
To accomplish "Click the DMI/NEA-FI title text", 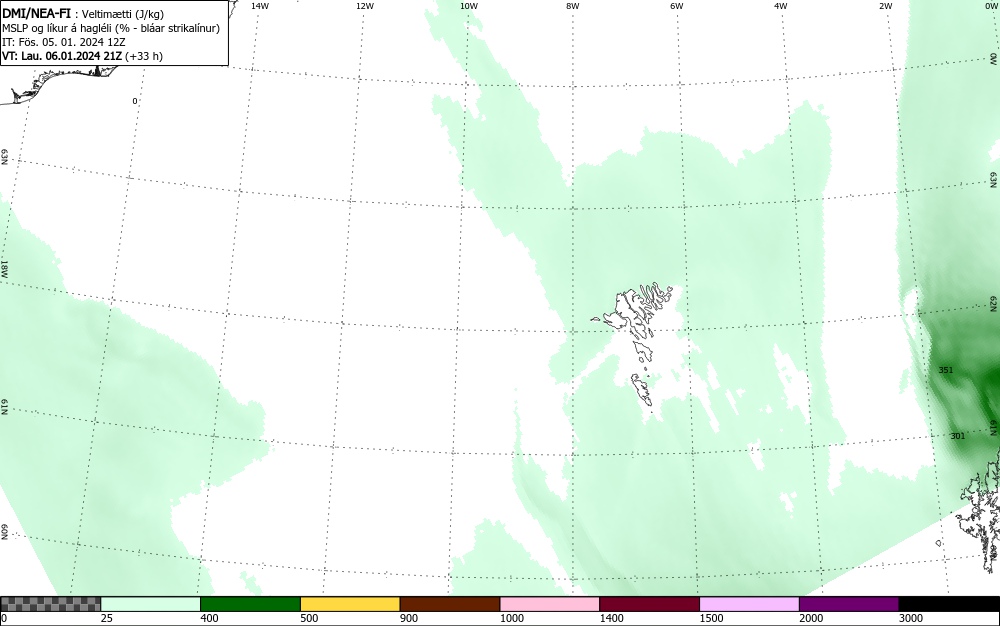I will (36, 13).
